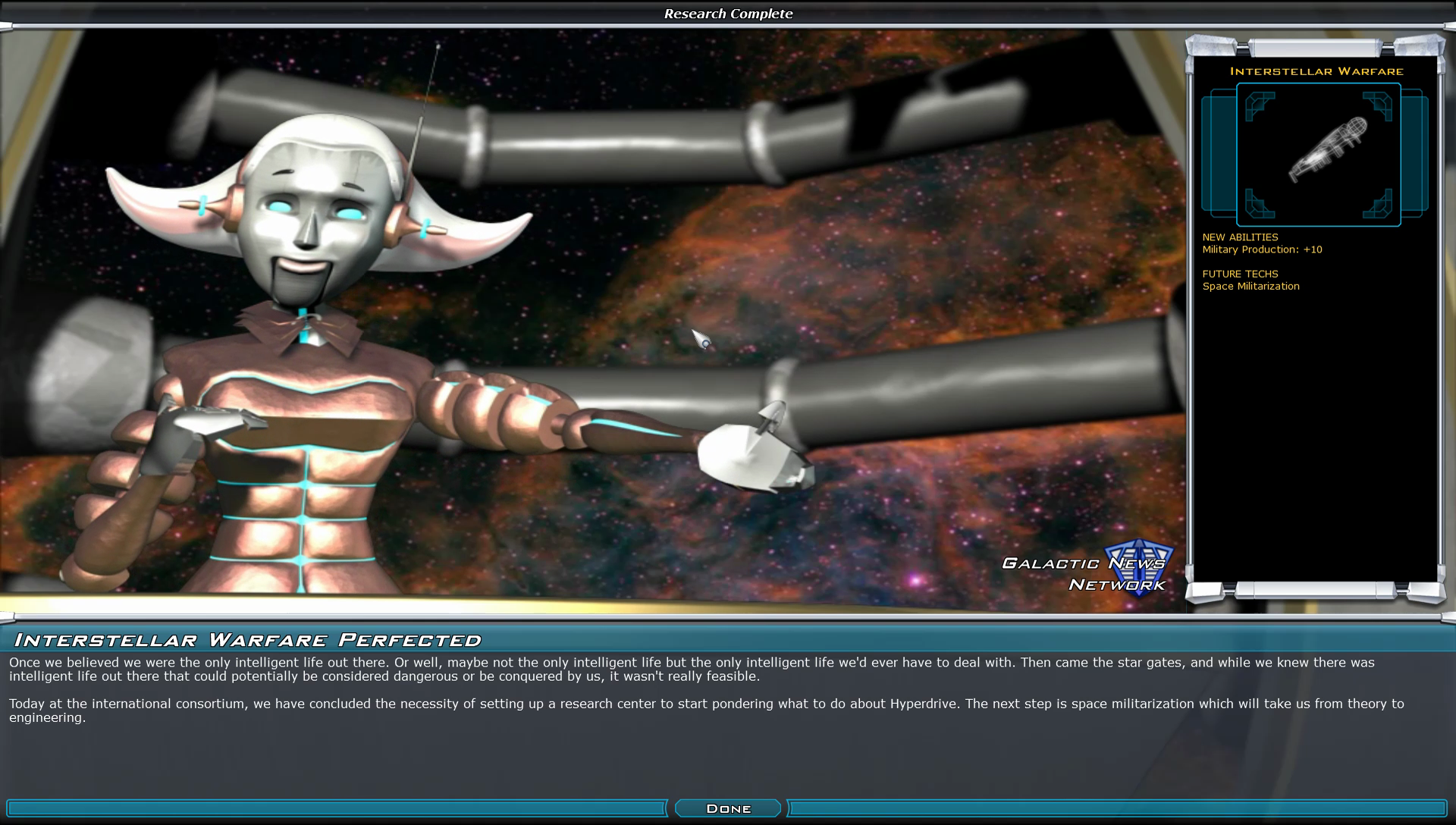Click the Done button
This screenshot has width=1456, height=825.
[728, 808]
